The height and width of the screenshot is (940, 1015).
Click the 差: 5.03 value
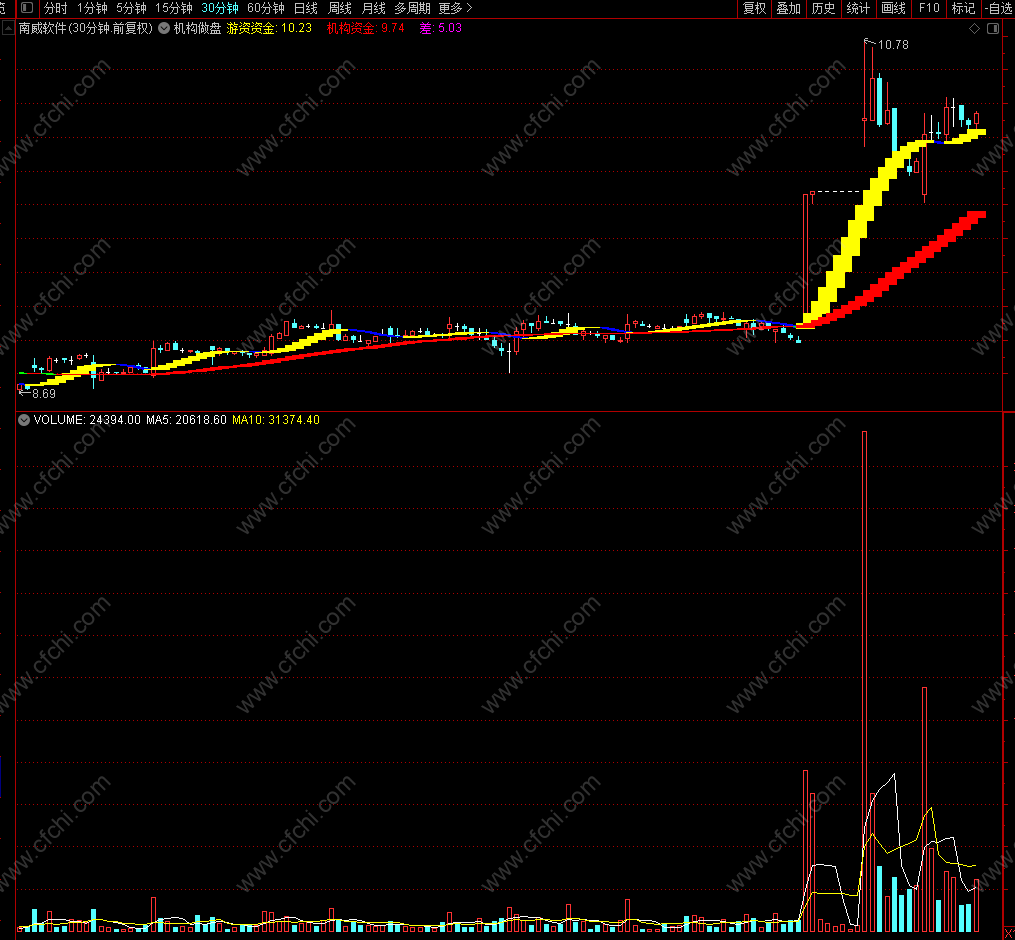click(440, 28)
